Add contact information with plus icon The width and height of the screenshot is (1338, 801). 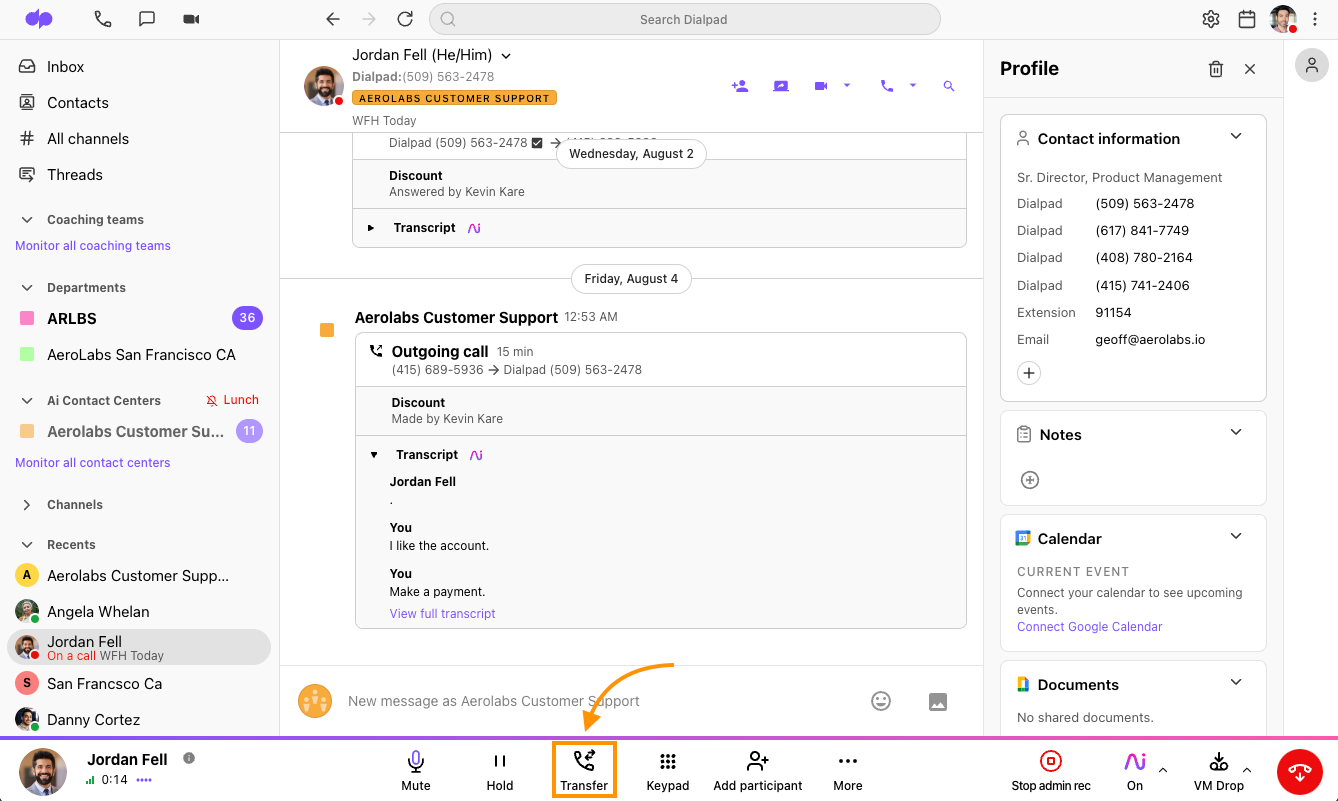1029,373
